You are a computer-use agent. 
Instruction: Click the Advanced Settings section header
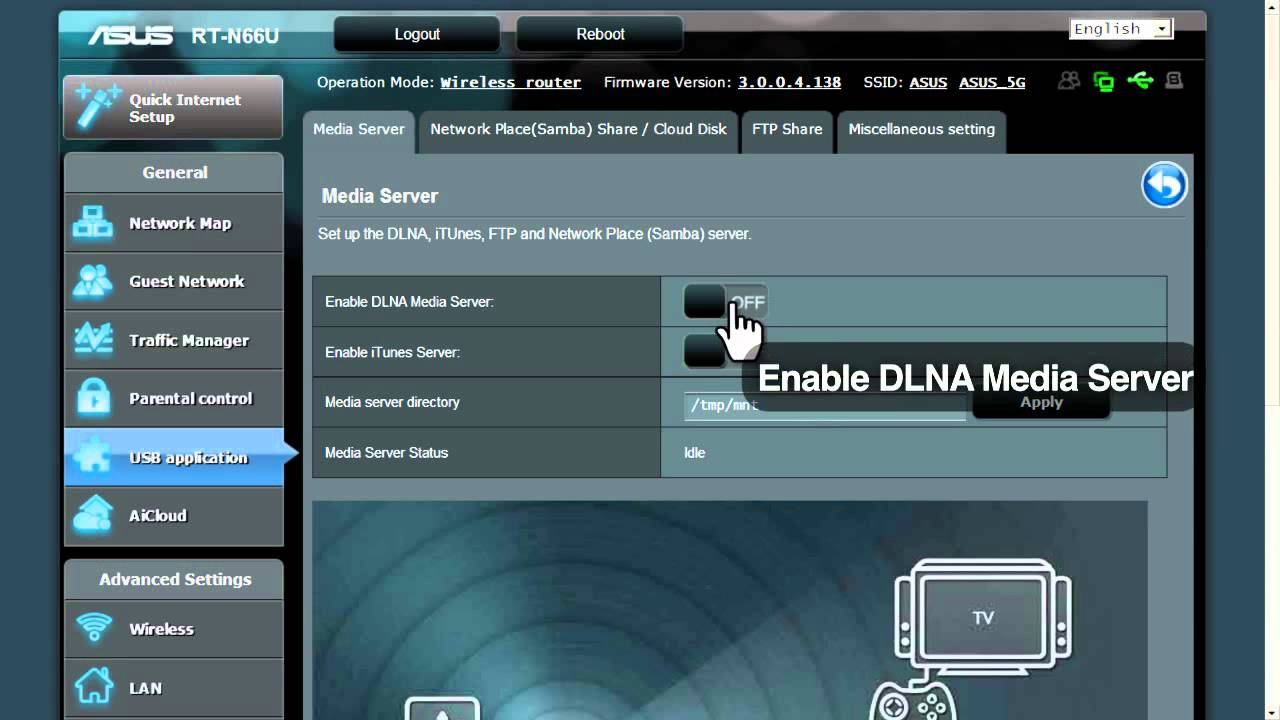[x=174, y=579]
